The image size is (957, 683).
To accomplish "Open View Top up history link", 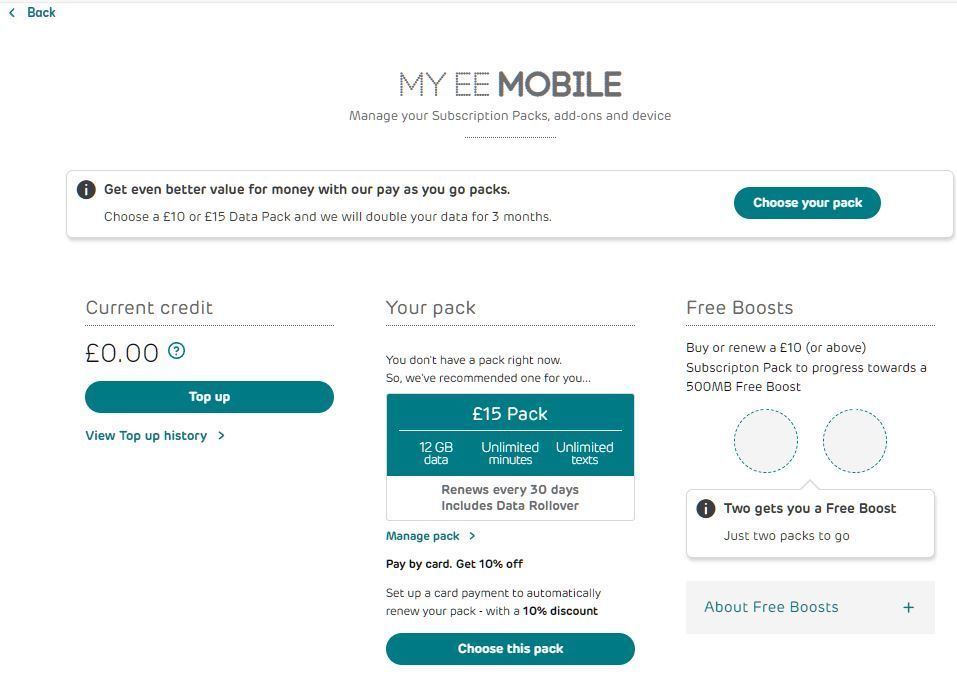I will click(146, 435).
